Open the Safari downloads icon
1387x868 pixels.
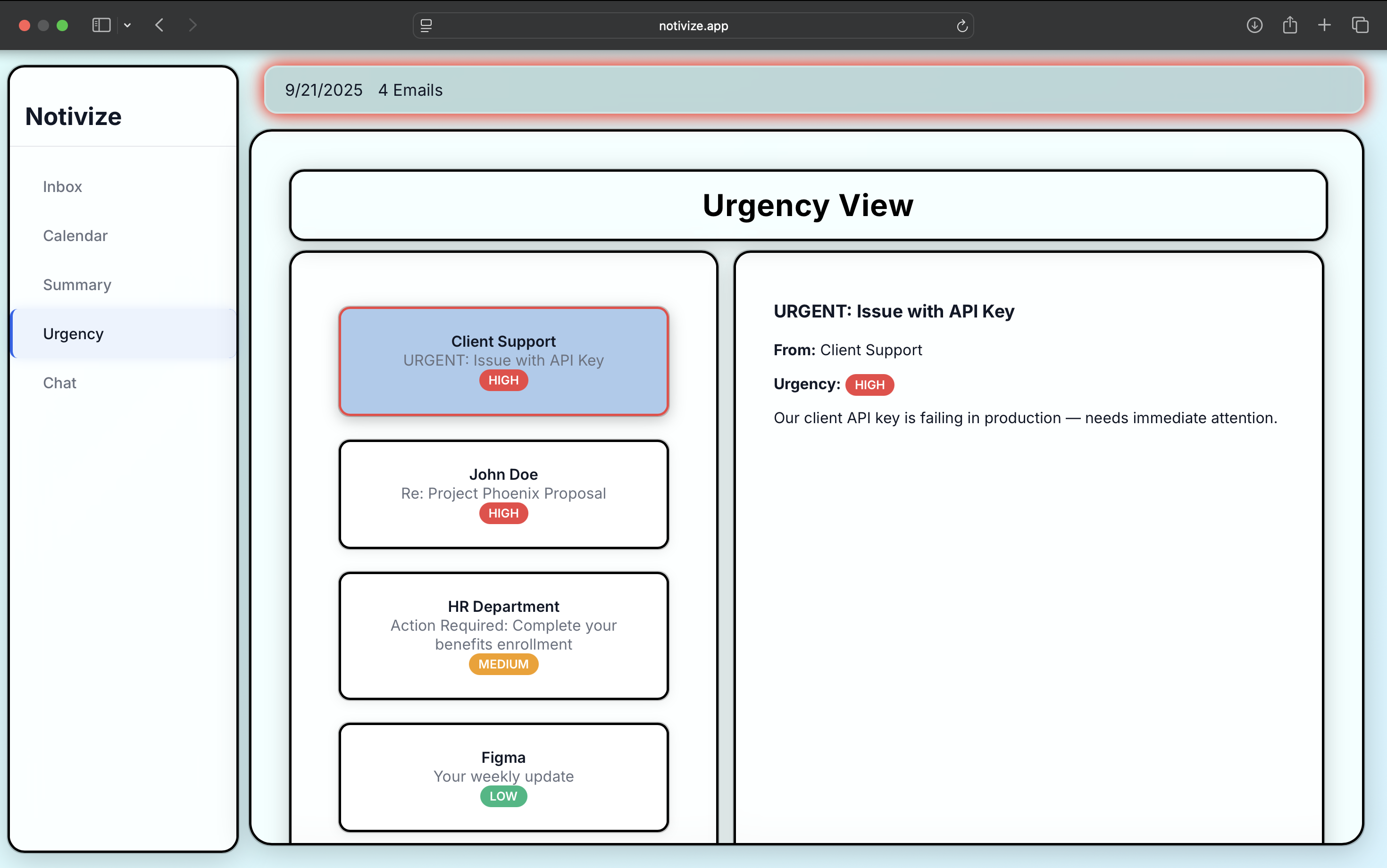coord(1254,25)
